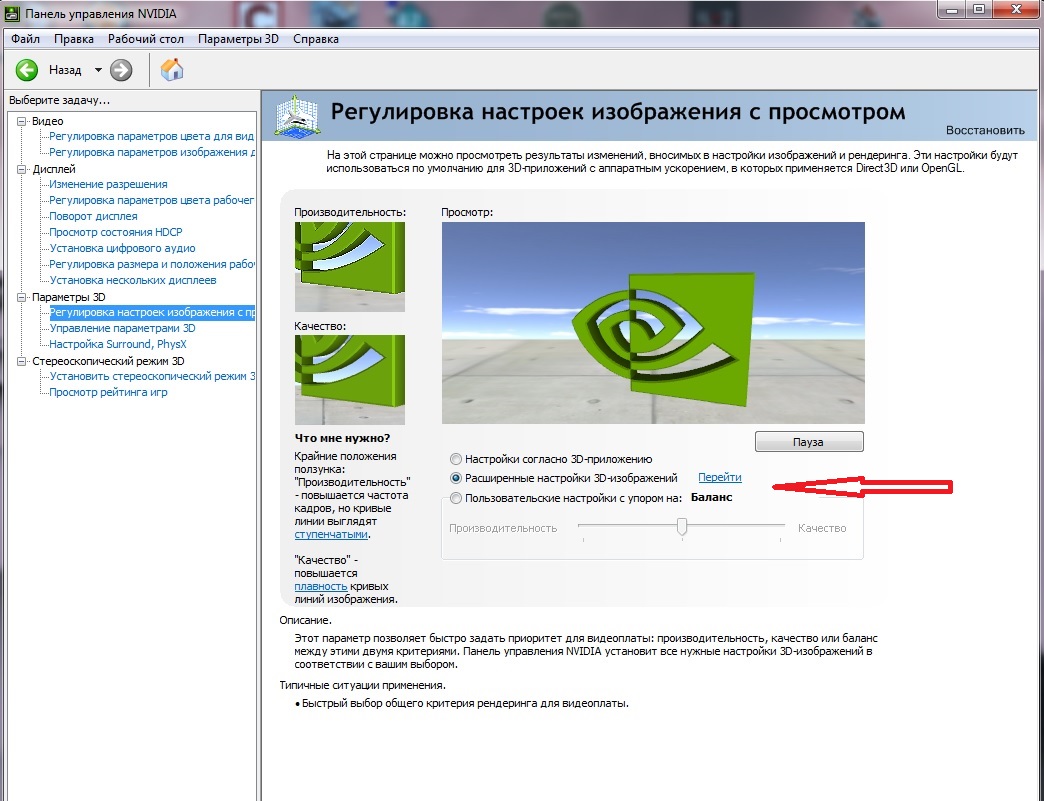Viewport: 1044px width, 801px height.
Task: Click the Выберите задачу... label
Action: point(59,100)
